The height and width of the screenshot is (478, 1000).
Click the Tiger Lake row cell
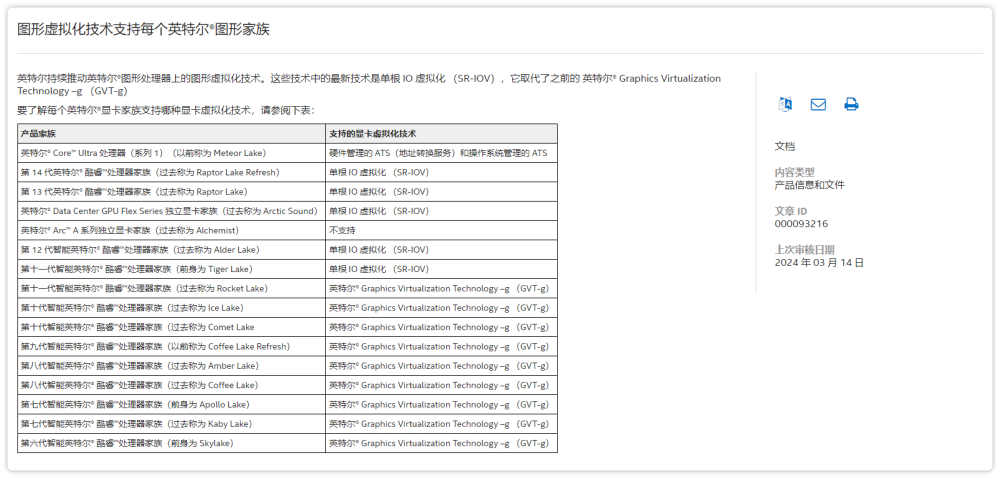coord(172,269)
